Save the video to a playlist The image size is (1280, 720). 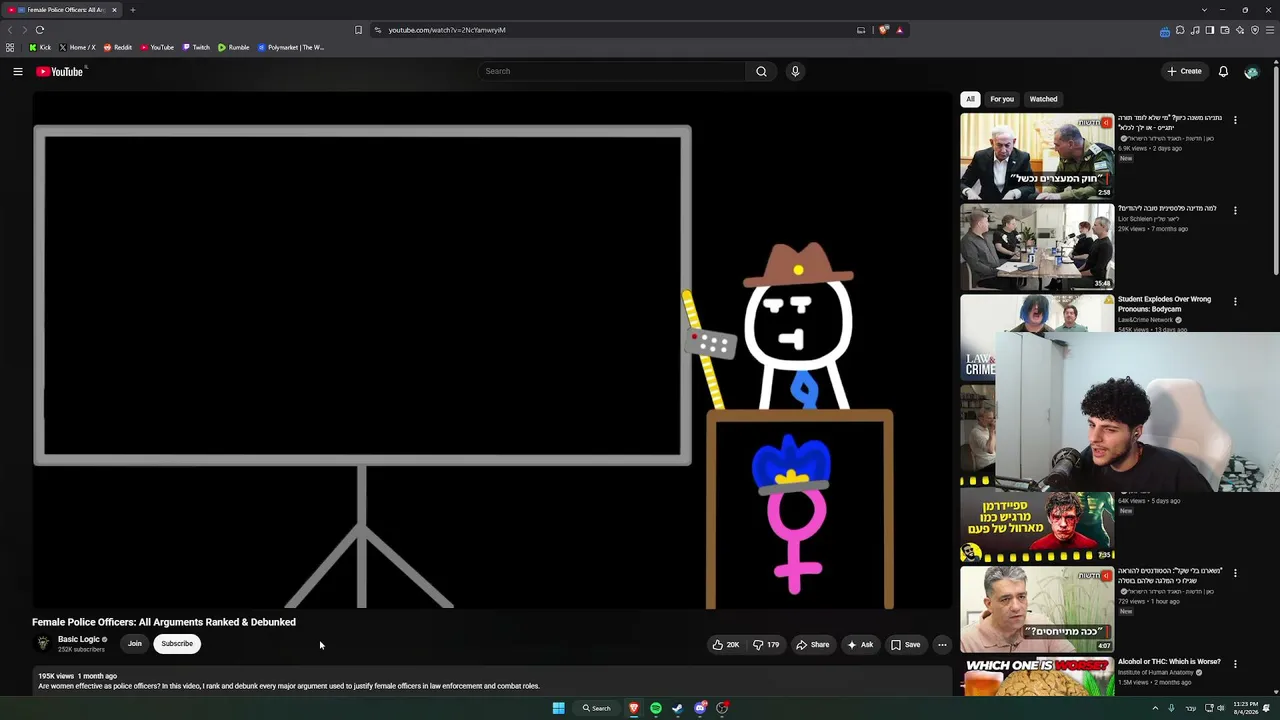tap(906, 645)
